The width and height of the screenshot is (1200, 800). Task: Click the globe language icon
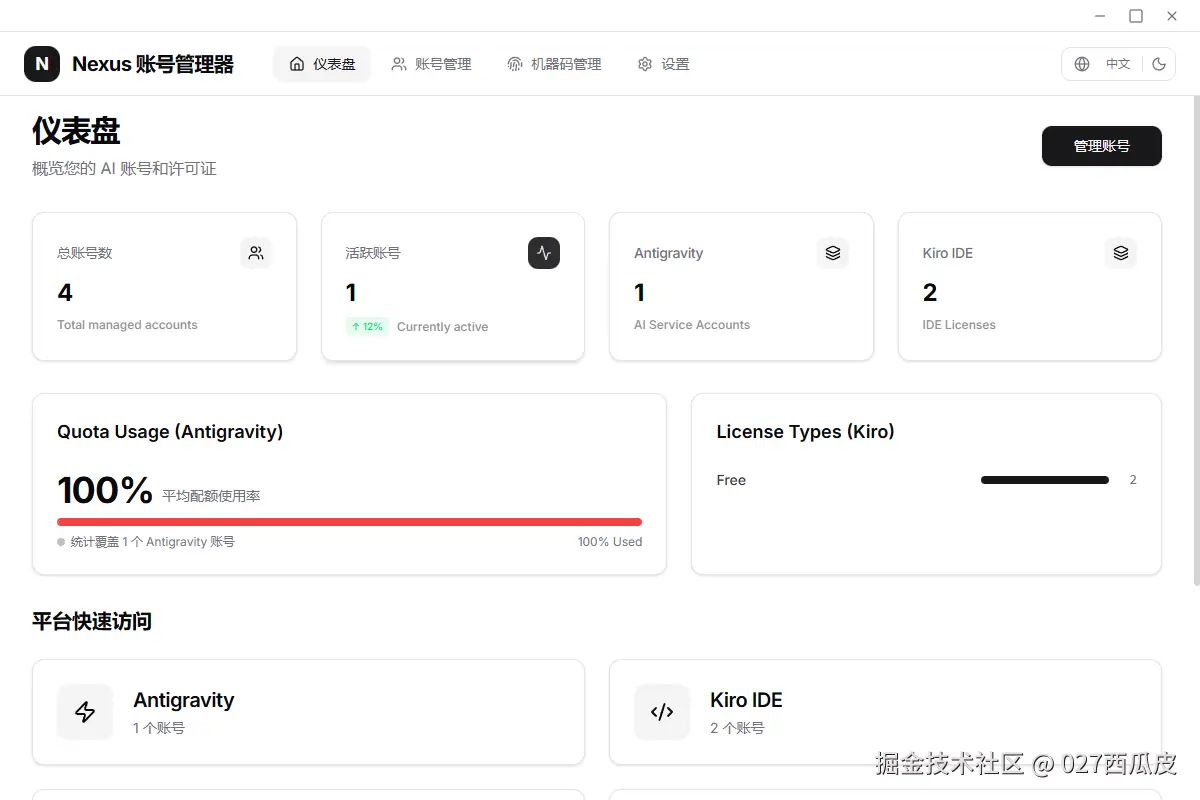(1082, 63)
